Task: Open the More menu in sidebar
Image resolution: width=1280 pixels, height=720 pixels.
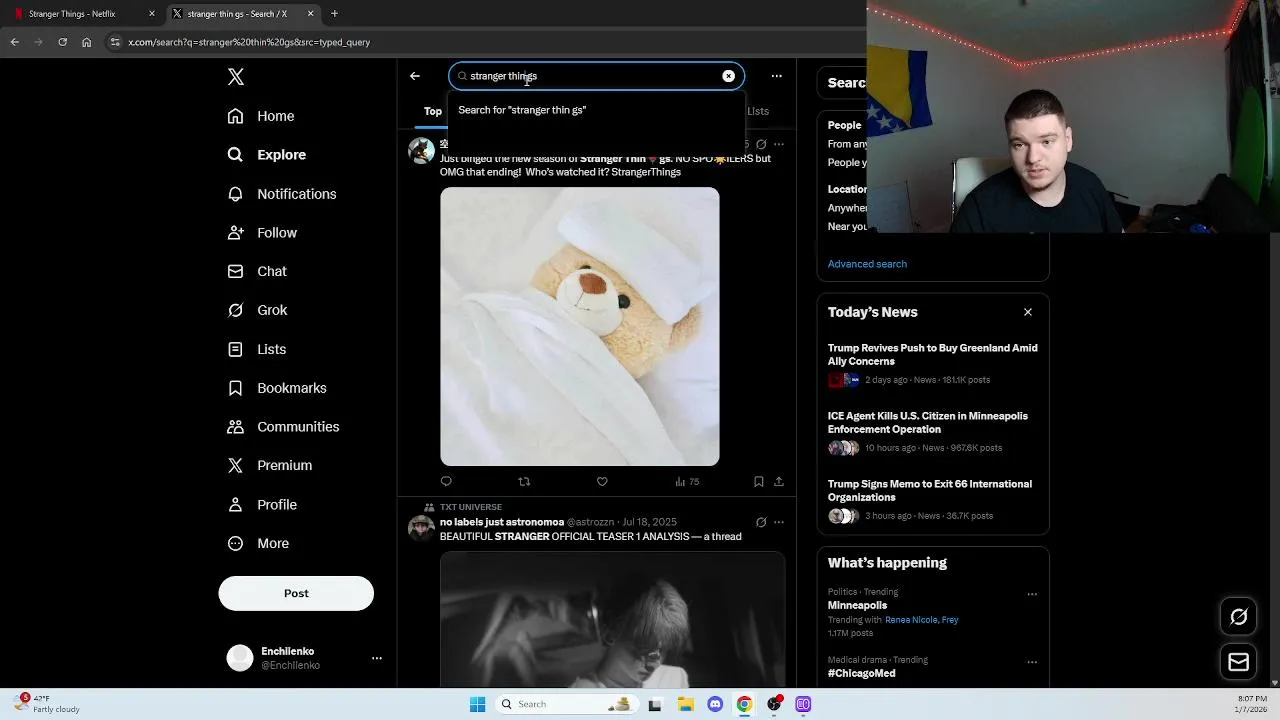Action: pyautogui.click(x=258, y=544)
